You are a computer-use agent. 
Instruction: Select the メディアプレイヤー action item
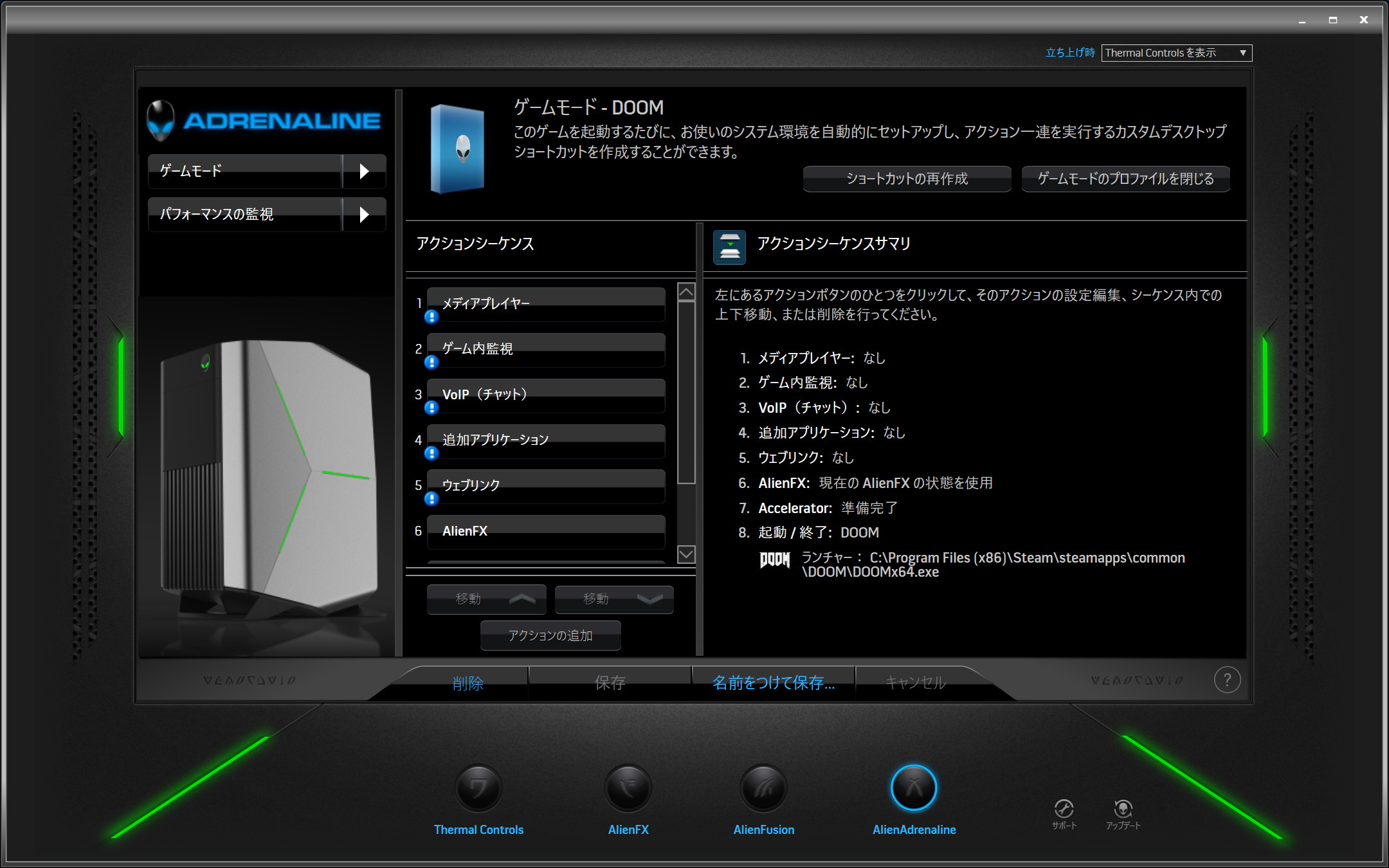tap(545, 303)
